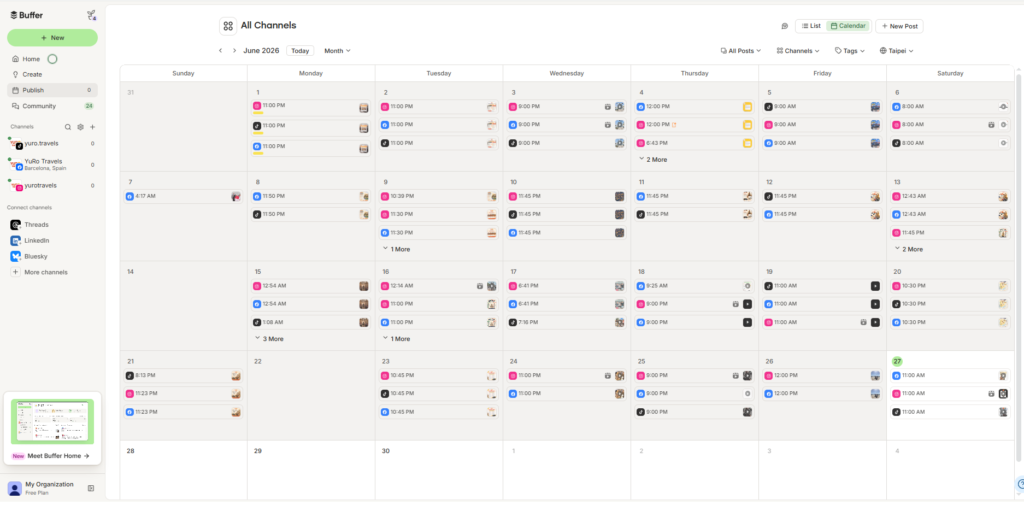The width and height of the screenshot is (1024, 511).
Task: Open the June 4 6:43 PM post
Action: [x=694, y=142]
